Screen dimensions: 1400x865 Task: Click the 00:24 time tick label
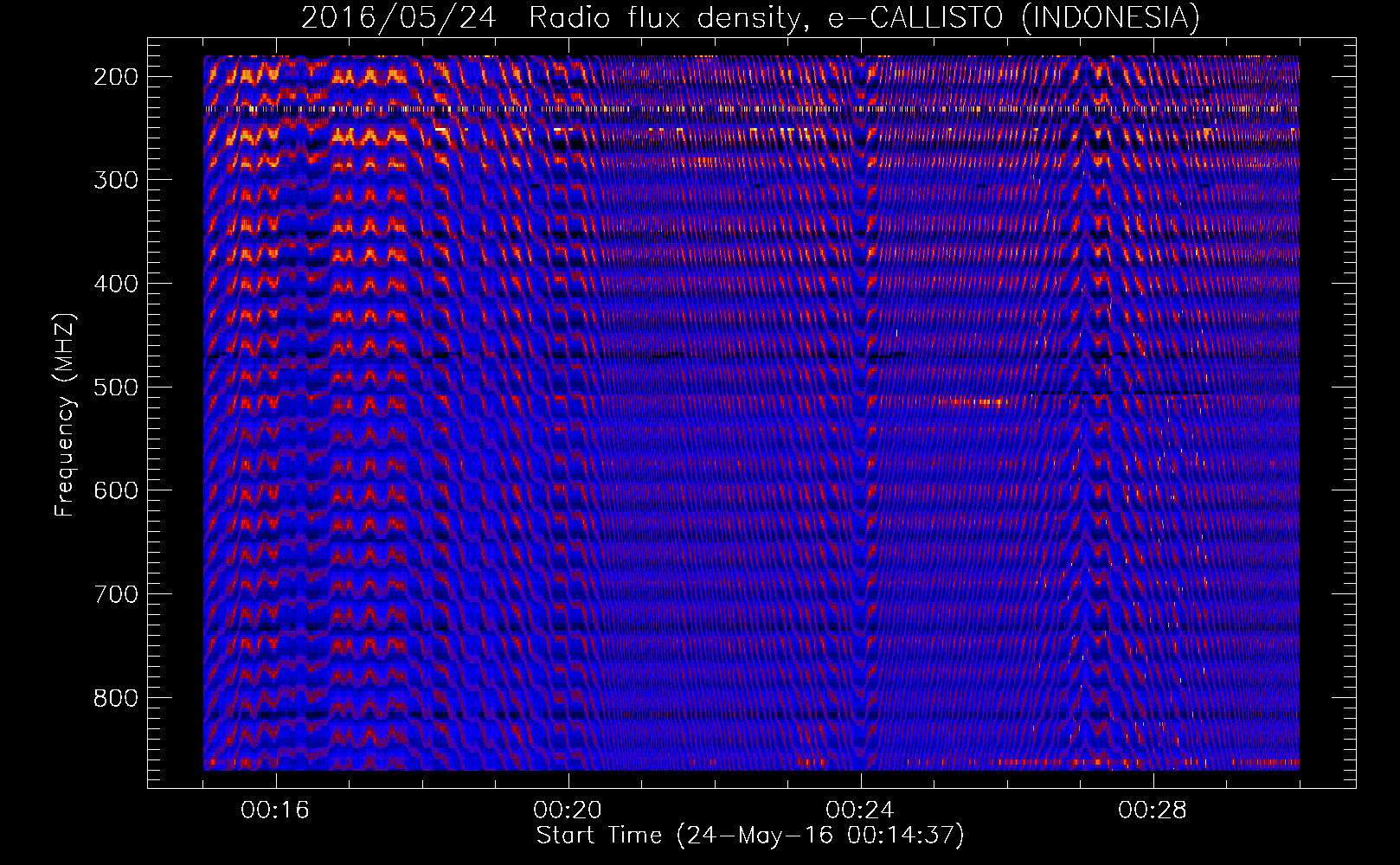tap(860, 810)
